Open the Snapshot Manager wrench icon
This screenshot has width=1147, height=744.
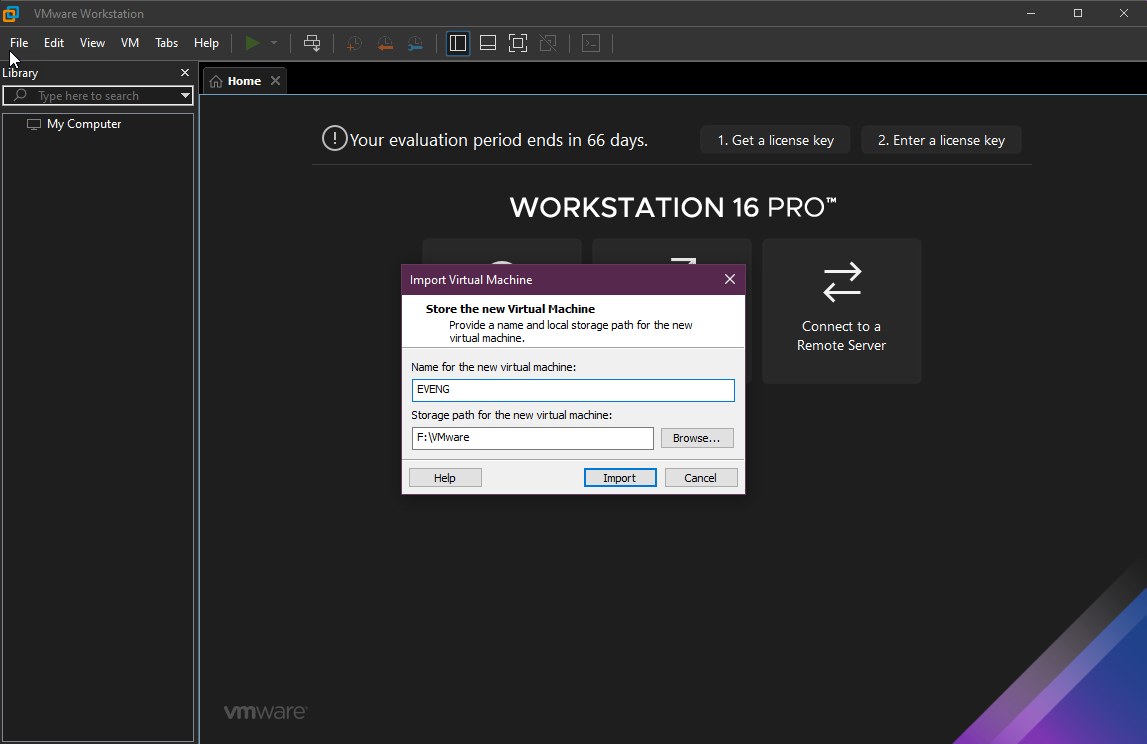point(415,43)
